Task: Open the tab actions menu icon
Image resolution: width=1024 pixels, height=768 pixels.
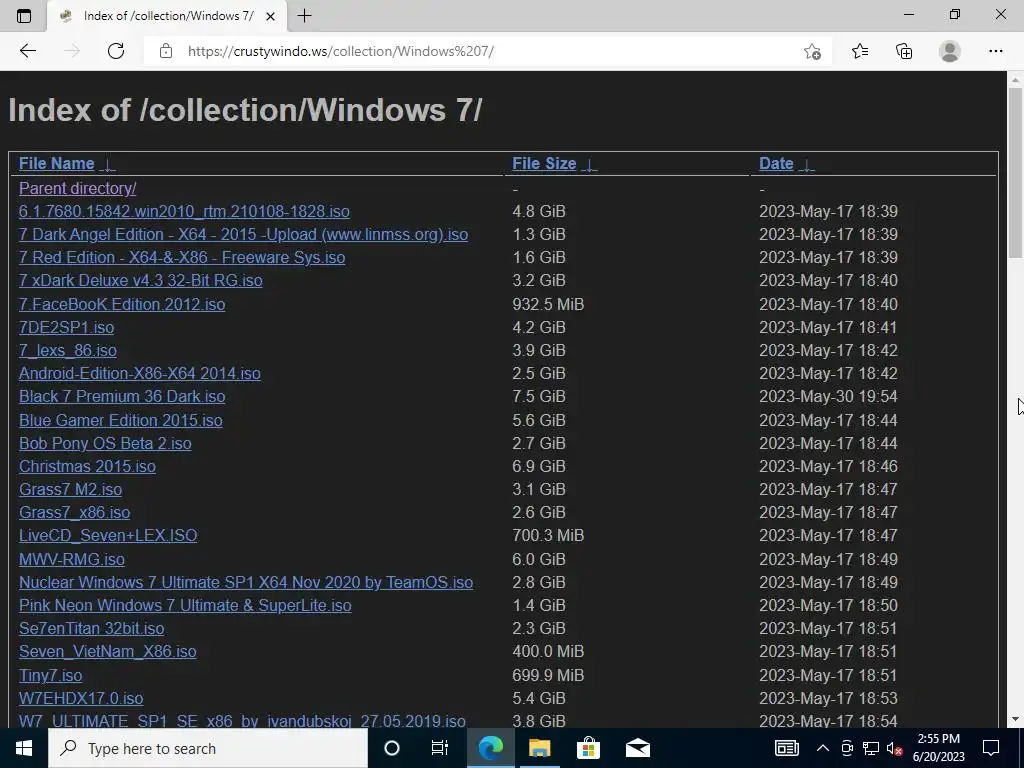Action: 24,16
